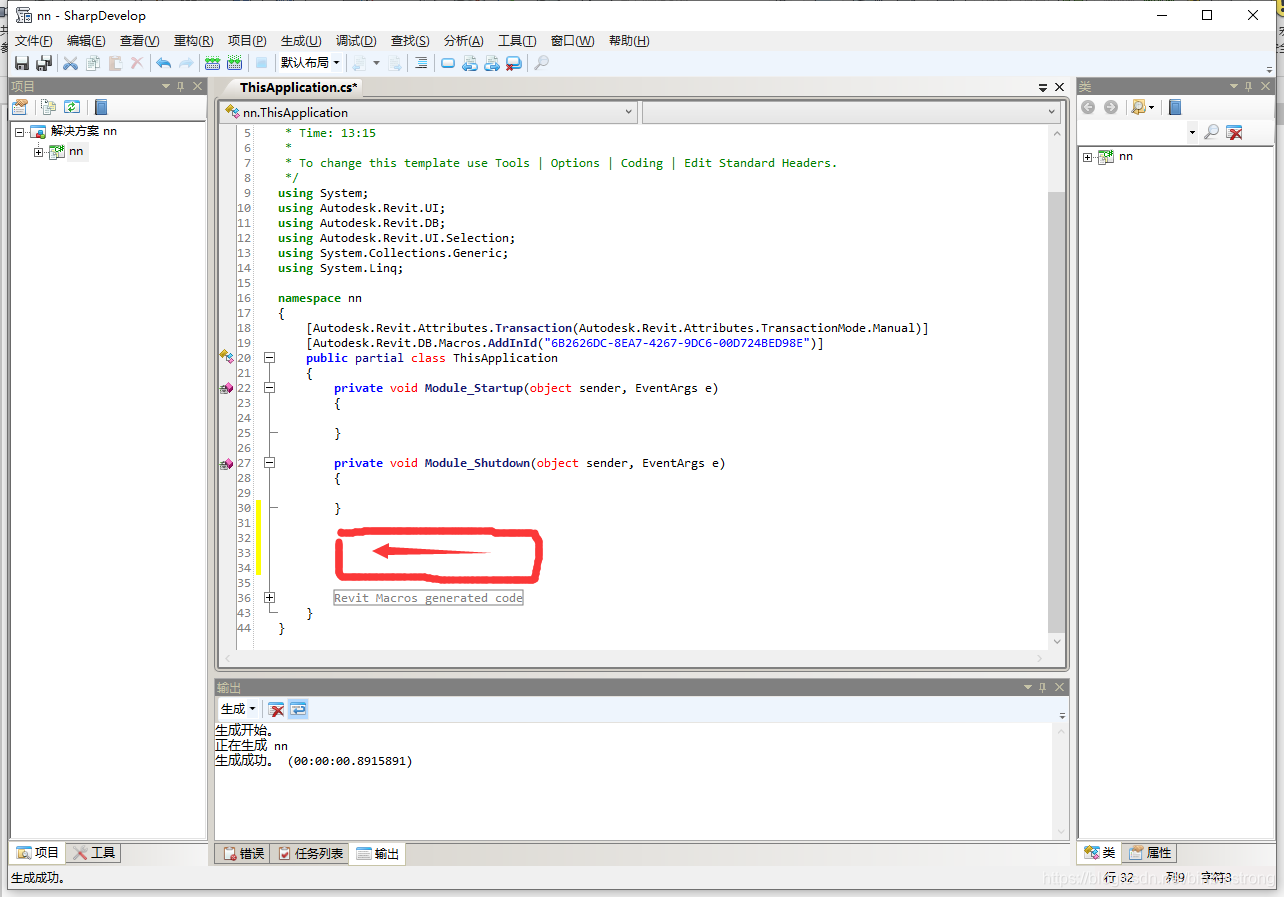The height and width of the screenshot is (897, 1284).
Task: Click blue book icon in 类 panel
Action: (x=1175, y=107)
